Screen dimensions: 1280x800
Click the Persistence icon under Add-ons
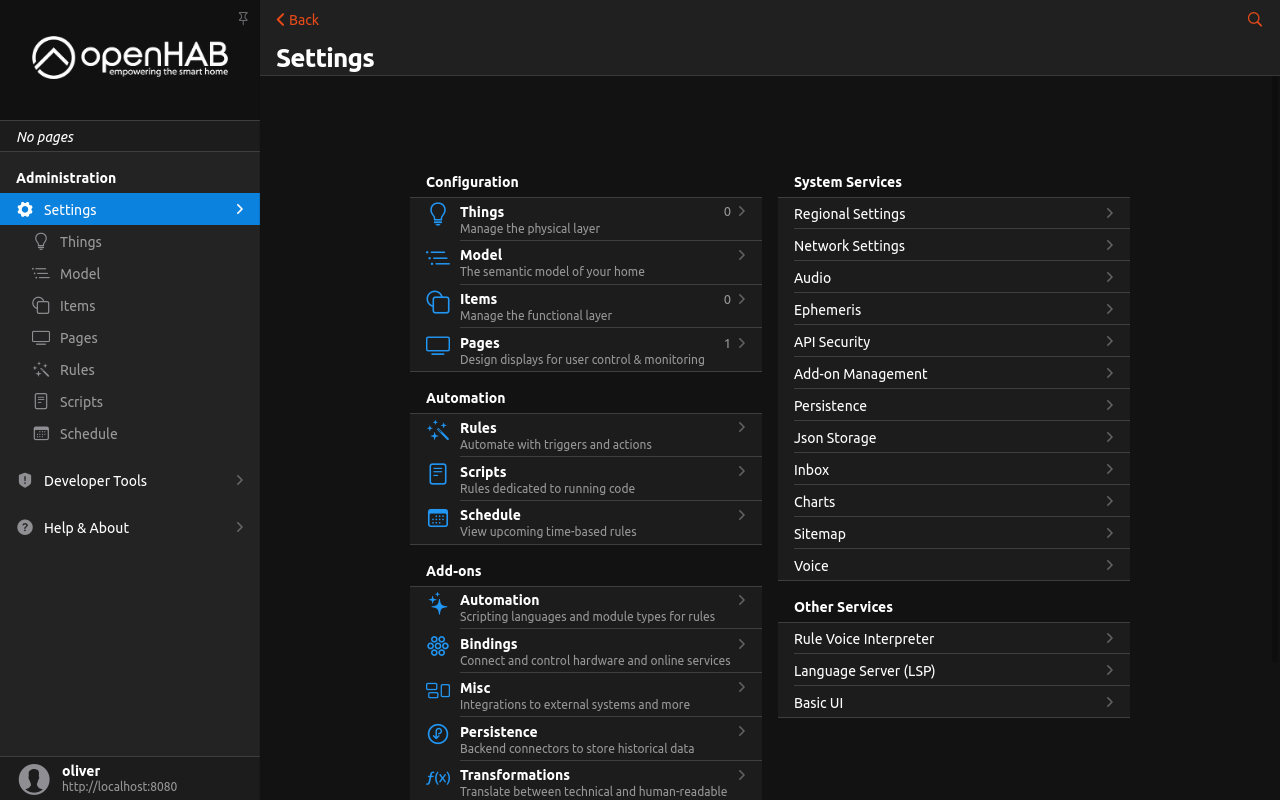pyautogui.click(x=438, y=734)
